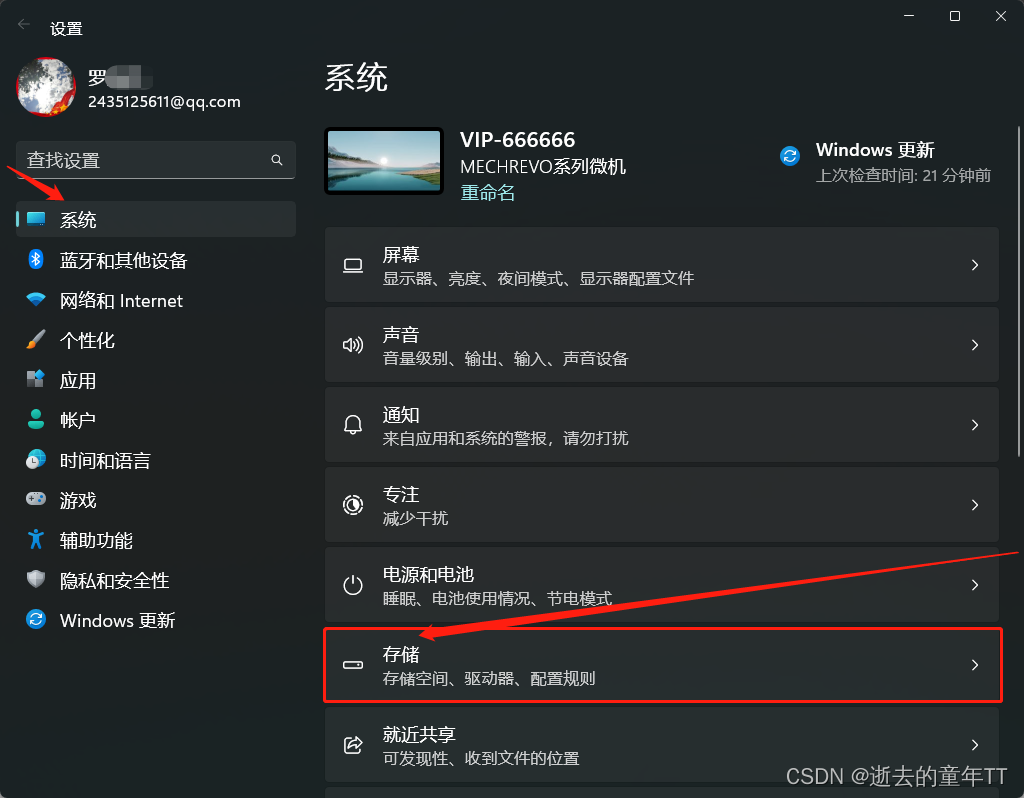Open 隐私和安全性 settings category
Viewport: 1024px width, 798px height.
(x=155, y=579)
